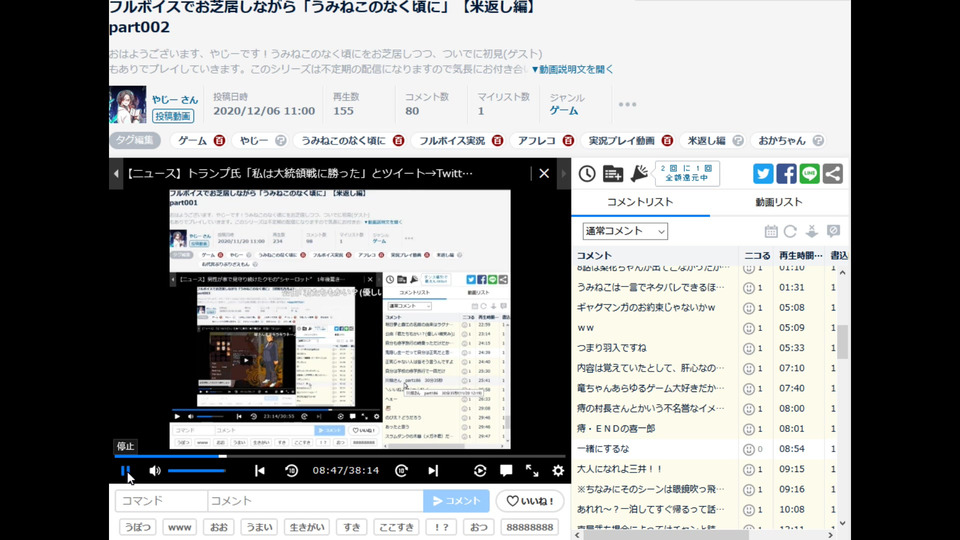The height and width of the screenshot is (540, 960).
Task: Sort by コメント column header
Action: (594, 255)
